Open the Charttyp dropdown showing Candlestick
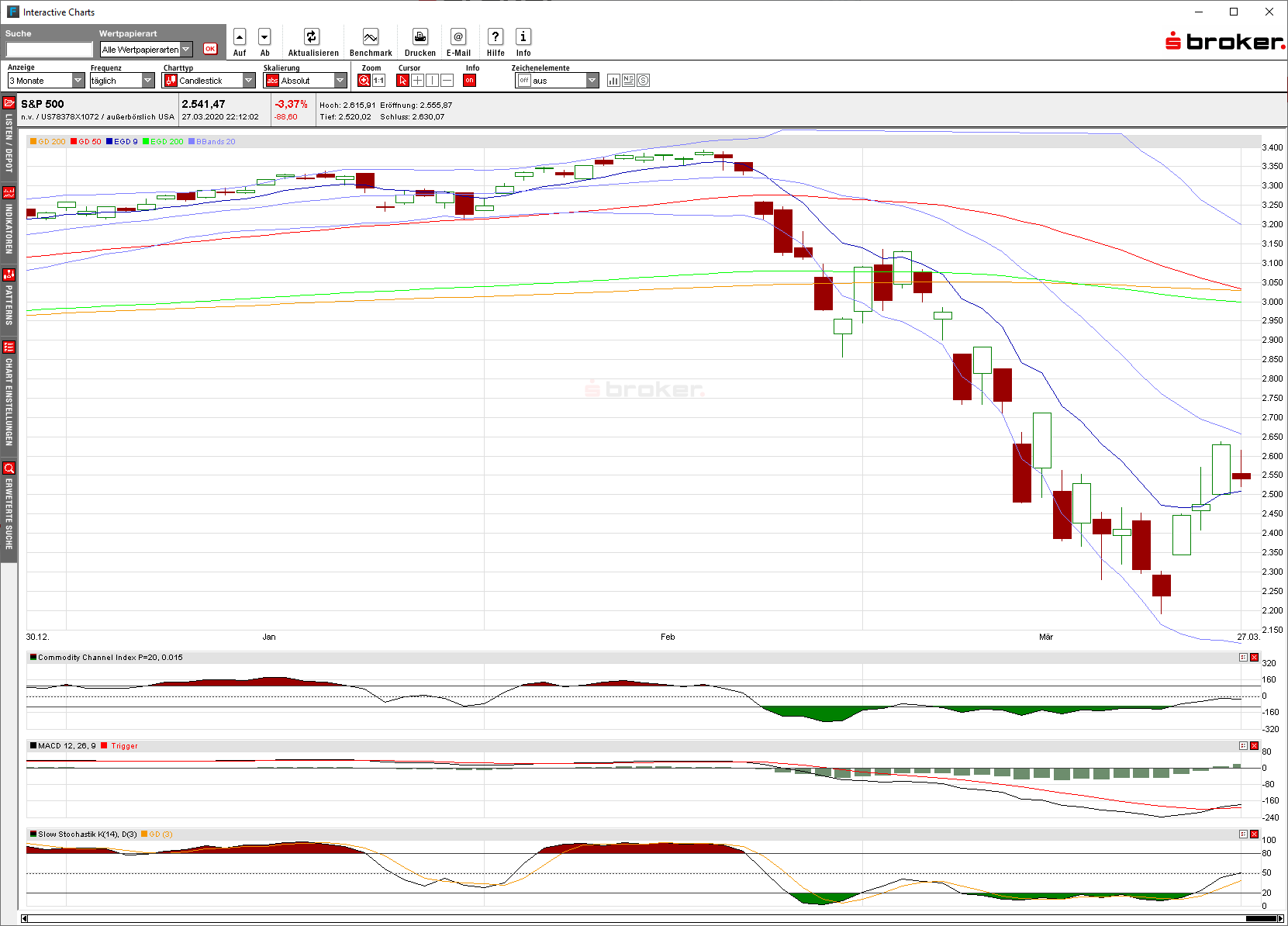The width and height of the screenshot is (1288, 926). coord(249,80)
